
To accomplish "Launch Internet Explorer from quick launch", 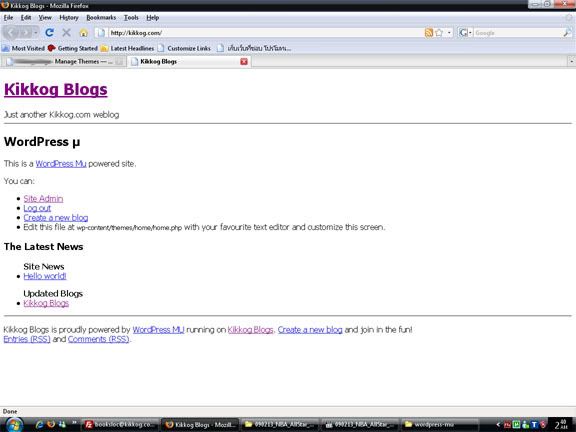I will (39, 424).
